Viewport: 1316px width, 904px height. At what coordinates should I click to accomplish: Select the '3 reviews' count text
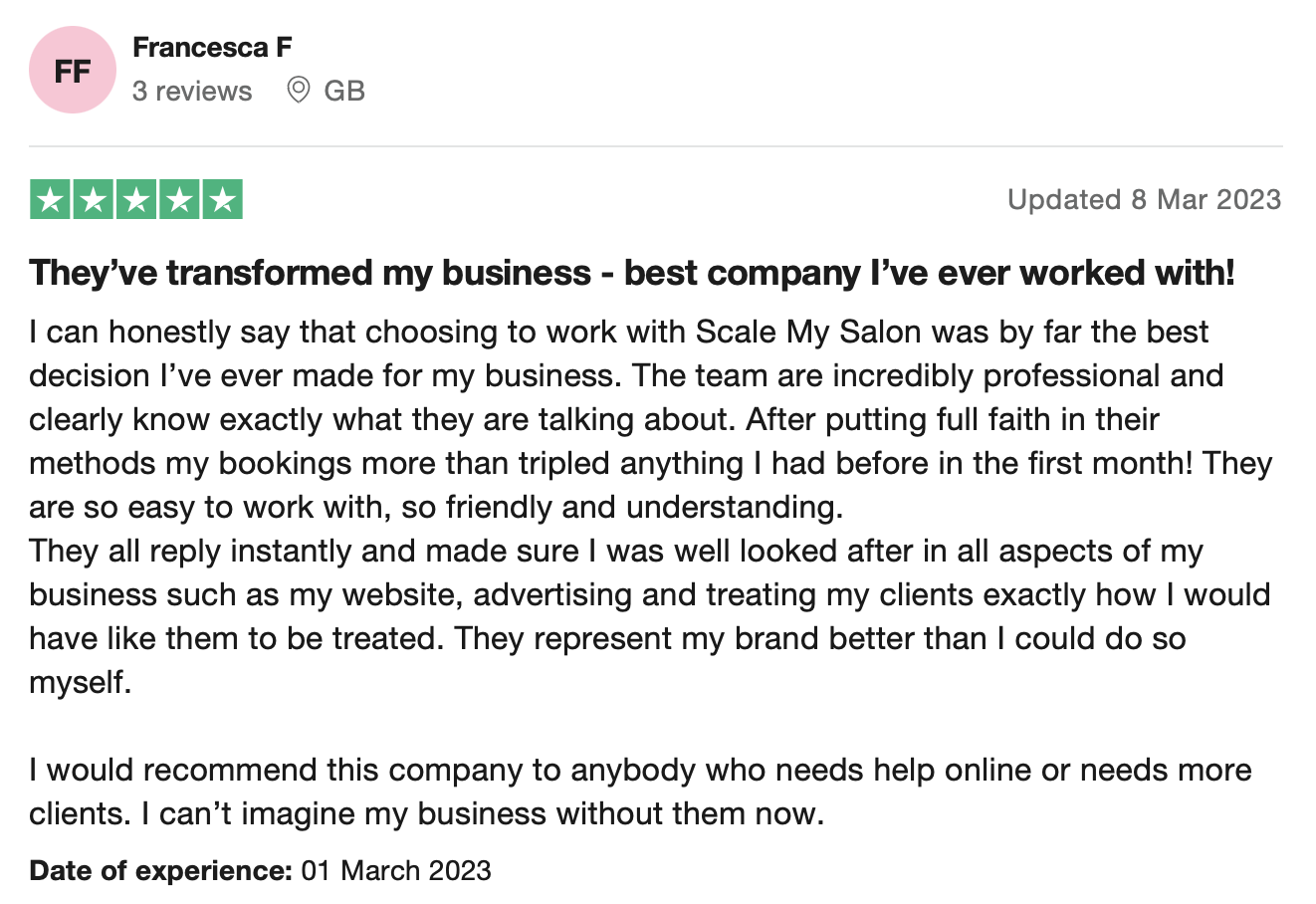pos(192,91)
